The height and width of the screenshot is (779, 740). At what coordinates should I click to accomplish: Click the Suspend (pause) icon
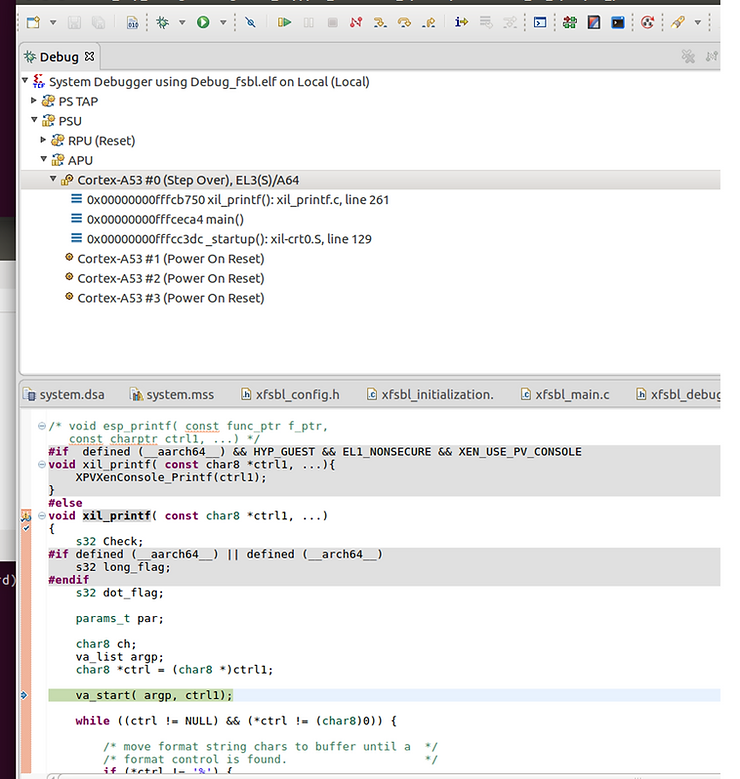309,22
